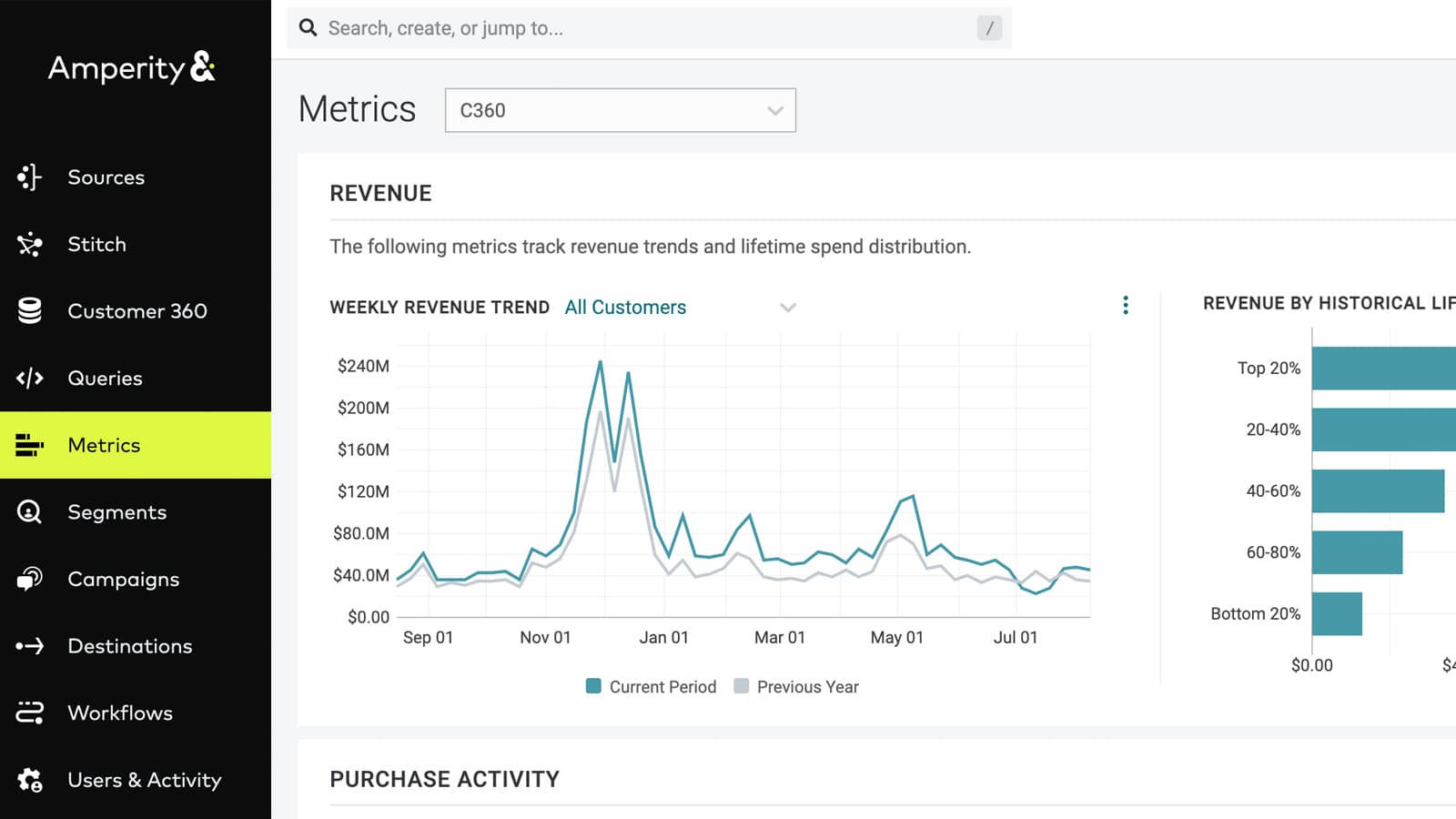Go to Amperity home via logo

click(x=131, y=68)
